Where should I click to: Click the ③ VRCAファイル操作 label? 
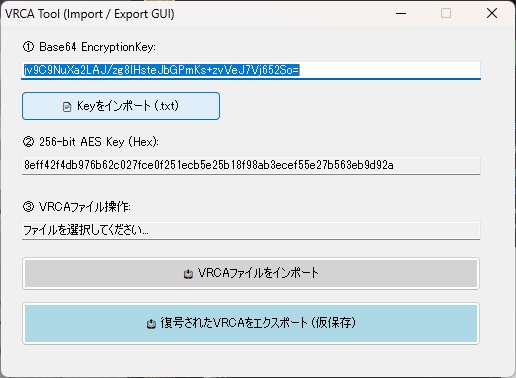pyautogui.click(x=77, y=207)
